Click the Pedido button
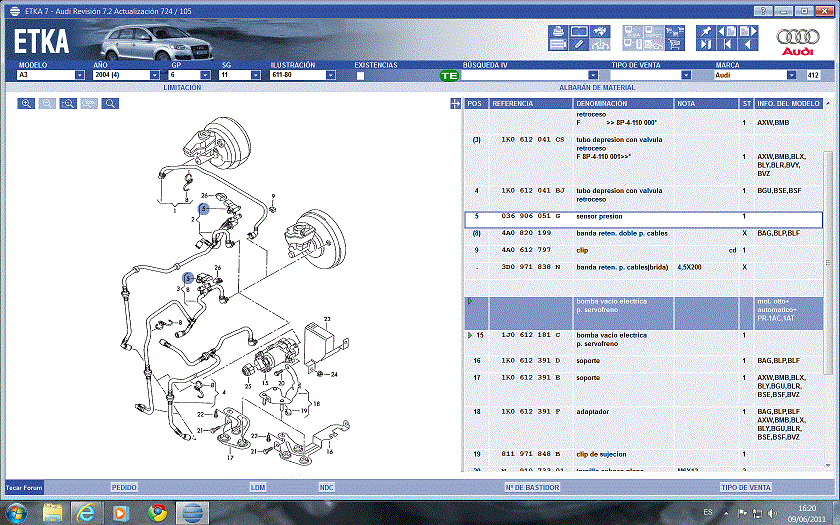This screenshot has width=840, height=525. click(x=124, y=488)
